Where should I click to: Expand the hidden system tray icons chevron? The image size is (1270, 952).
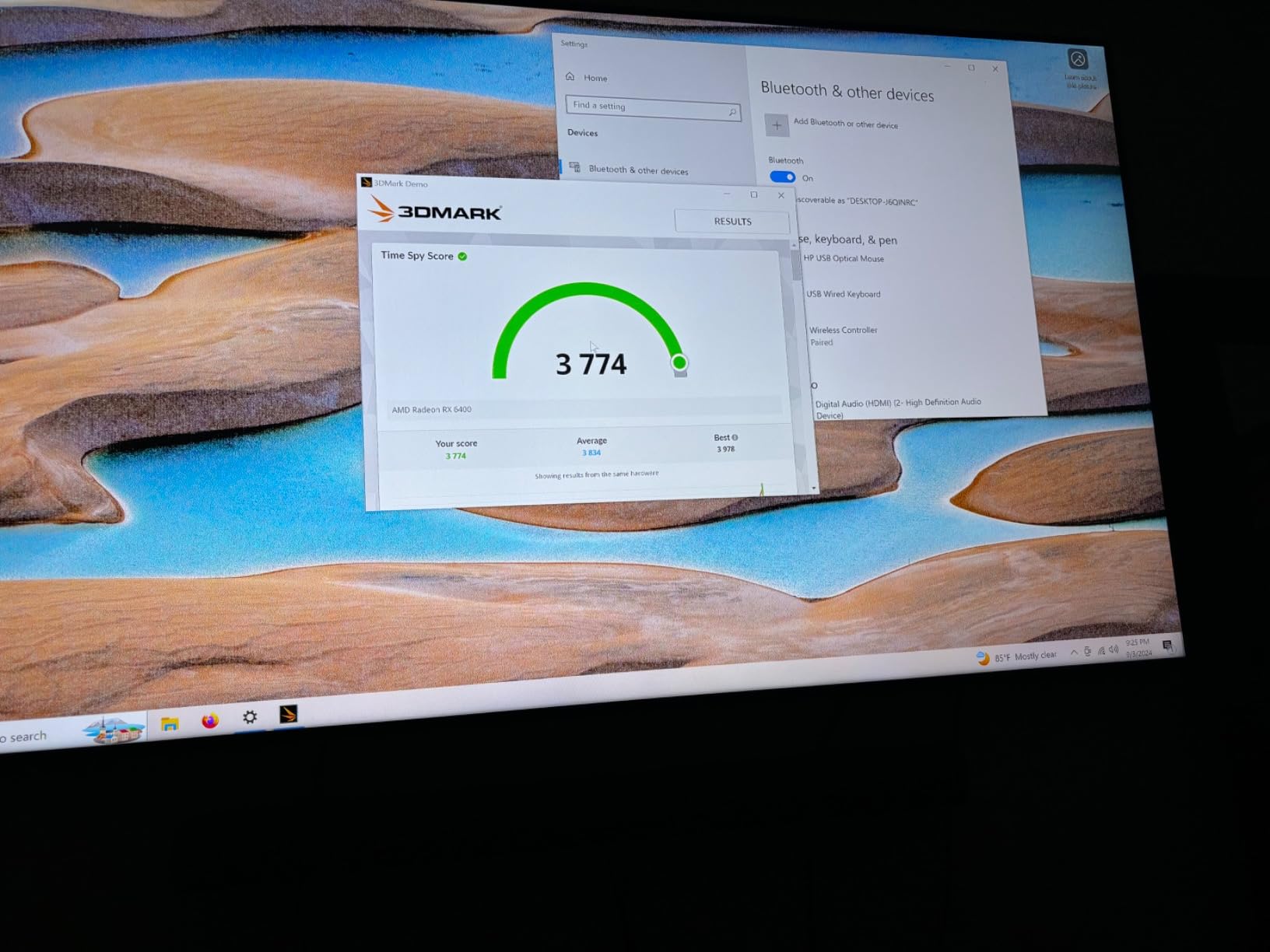1074,653
